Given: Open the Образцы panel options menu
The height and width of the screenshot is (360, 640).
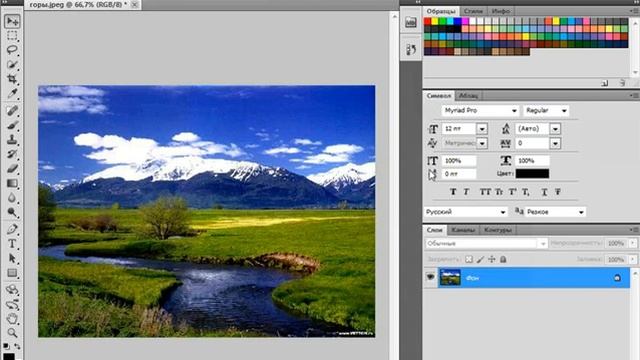Looking at the screenshot, I should [635, 11].
